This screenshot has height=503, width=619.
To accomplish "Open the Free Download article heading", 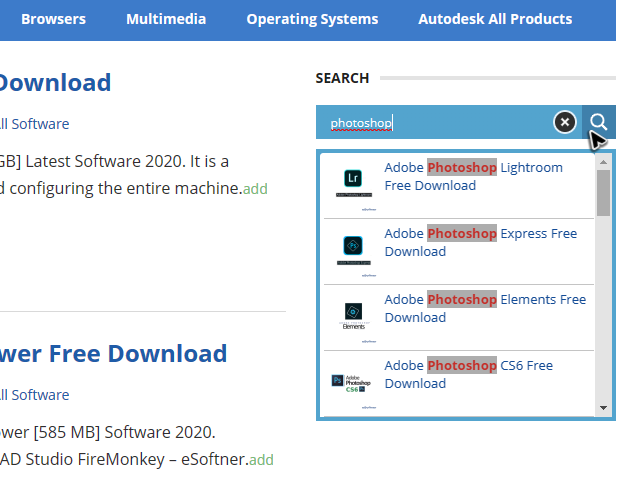I will pyautogui.click(x=113, y=353).
